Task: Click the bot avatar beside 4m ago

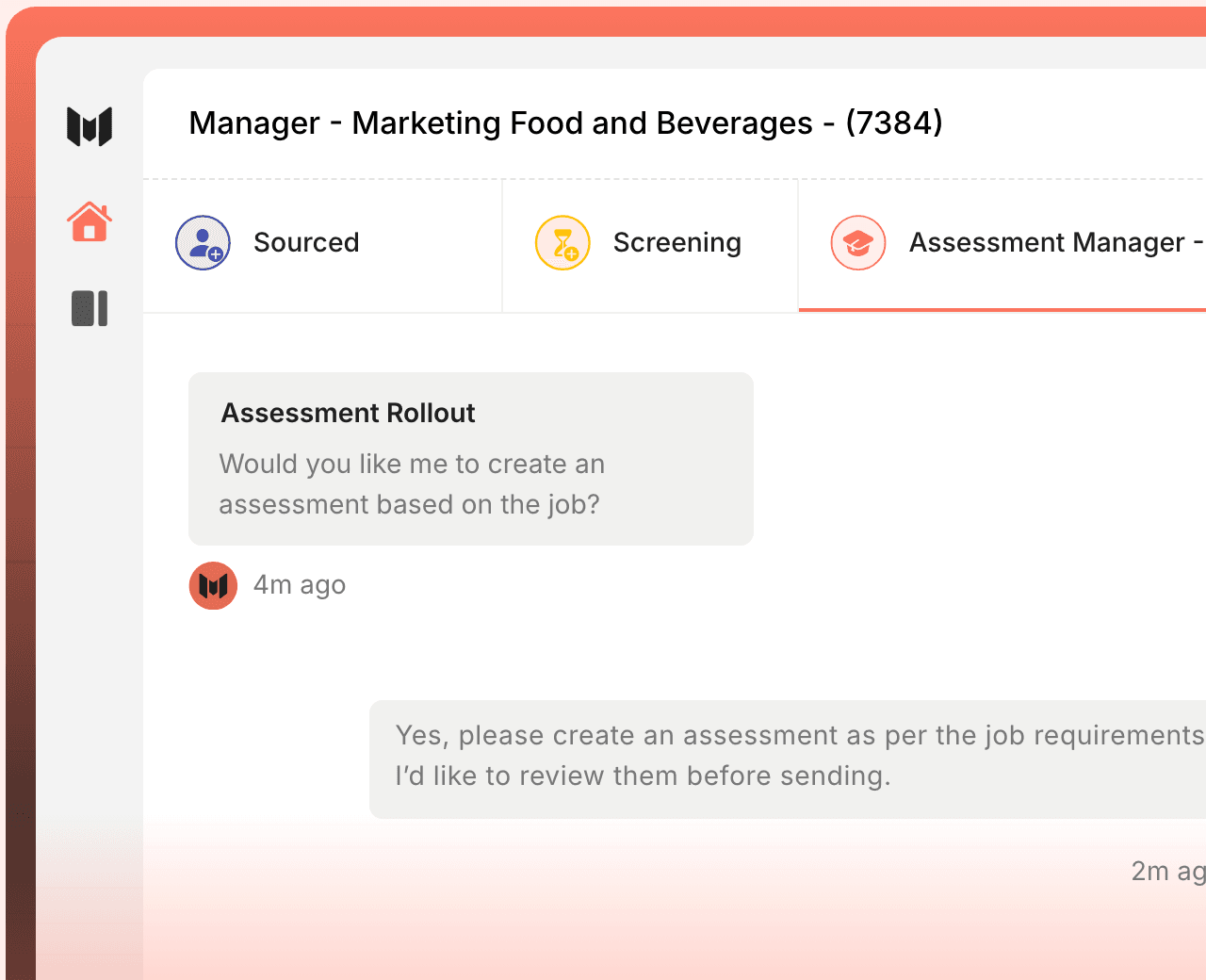Action: pos(213,586)
